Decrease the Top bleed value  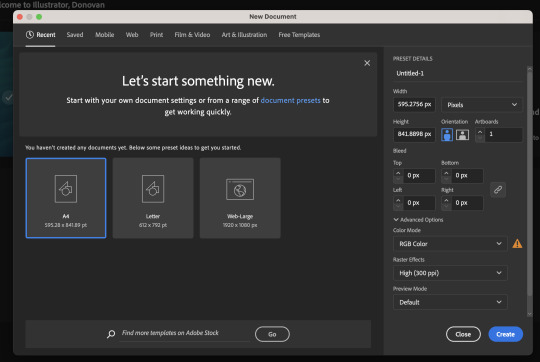[x=398, y=179]
